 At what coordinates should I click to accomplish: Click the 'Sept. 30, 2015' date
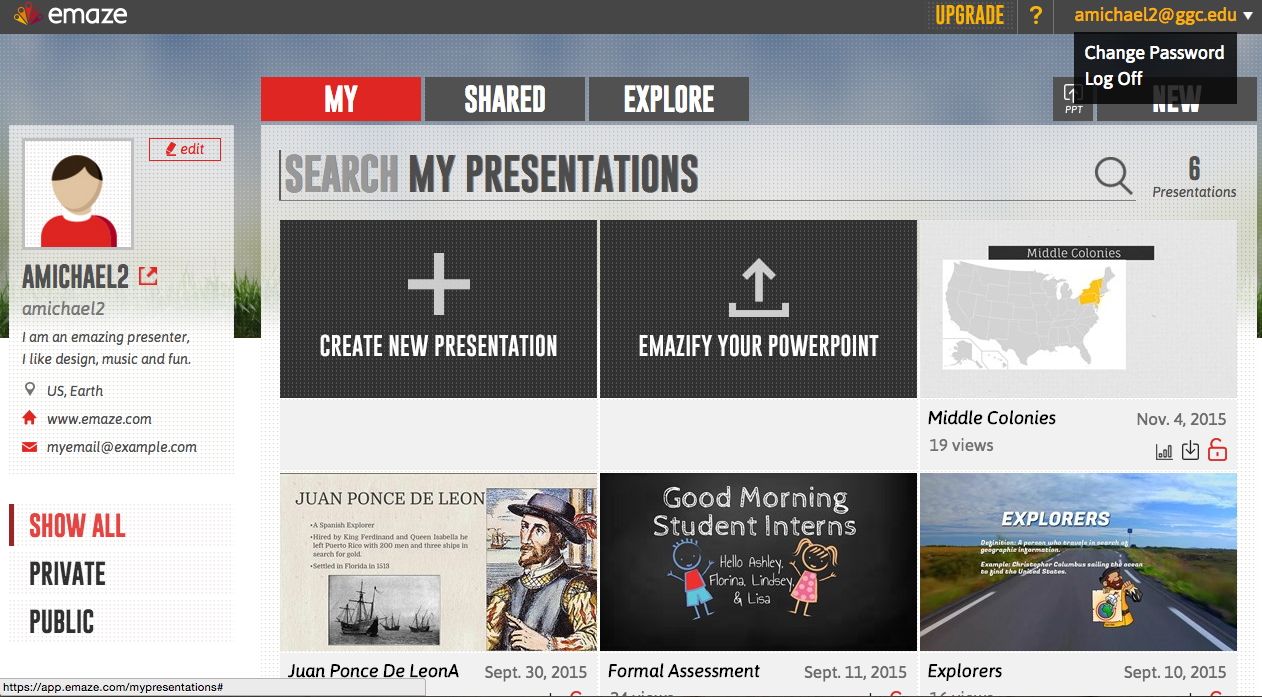tap(535, 672)
